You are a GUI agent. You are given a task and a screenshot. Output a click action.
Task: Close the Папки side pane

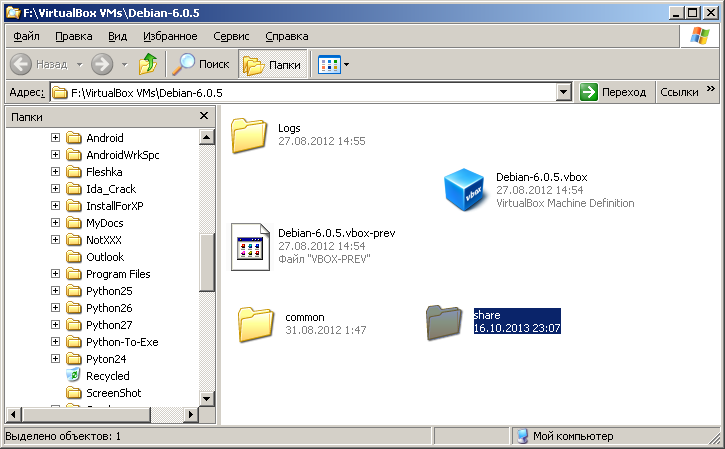[204, 116]
